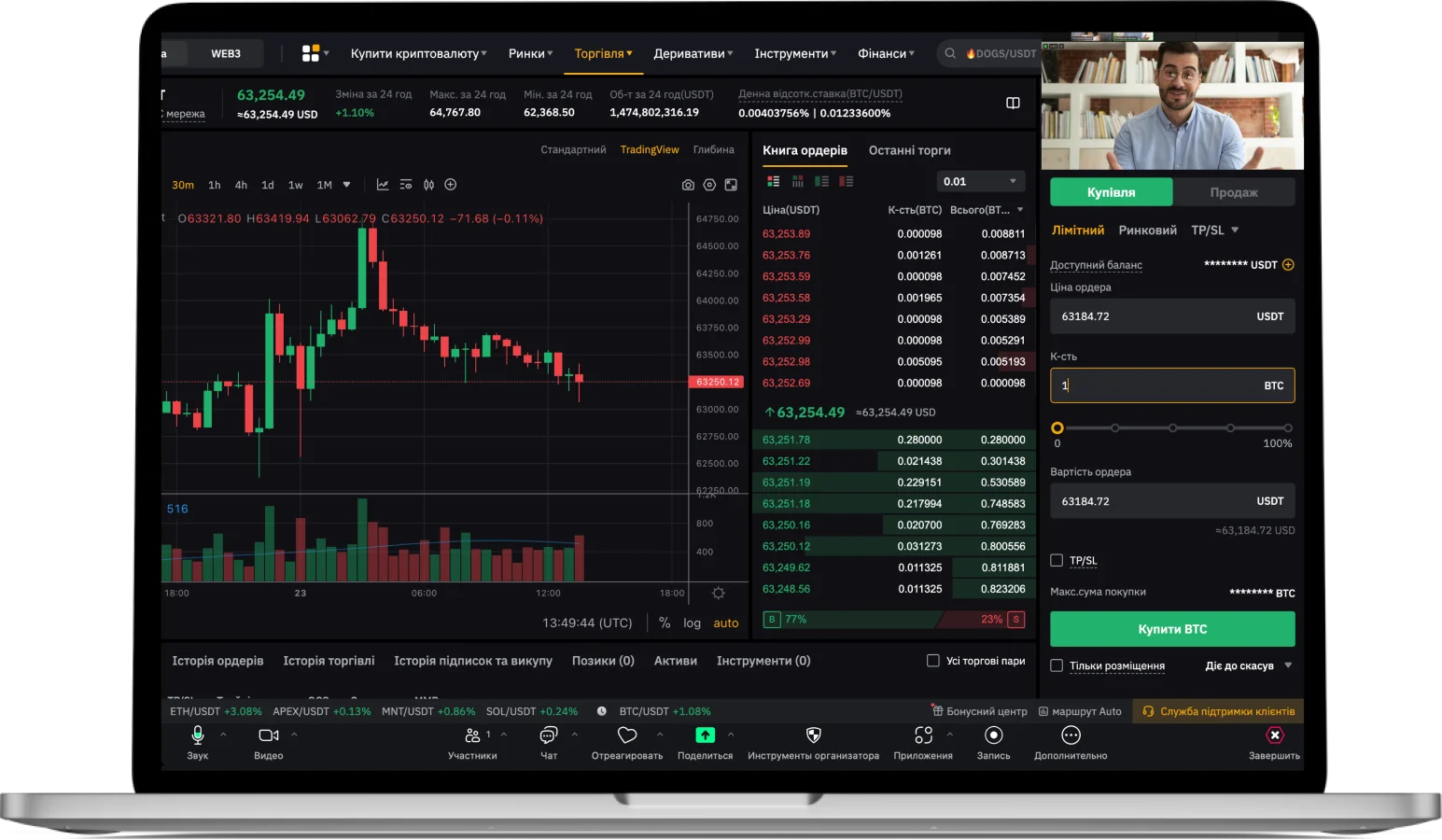The width and height of the screenshot is (1442, 840).
Task: Expand the 1M timeframe dropdown arrow
Action: (347, 185)
